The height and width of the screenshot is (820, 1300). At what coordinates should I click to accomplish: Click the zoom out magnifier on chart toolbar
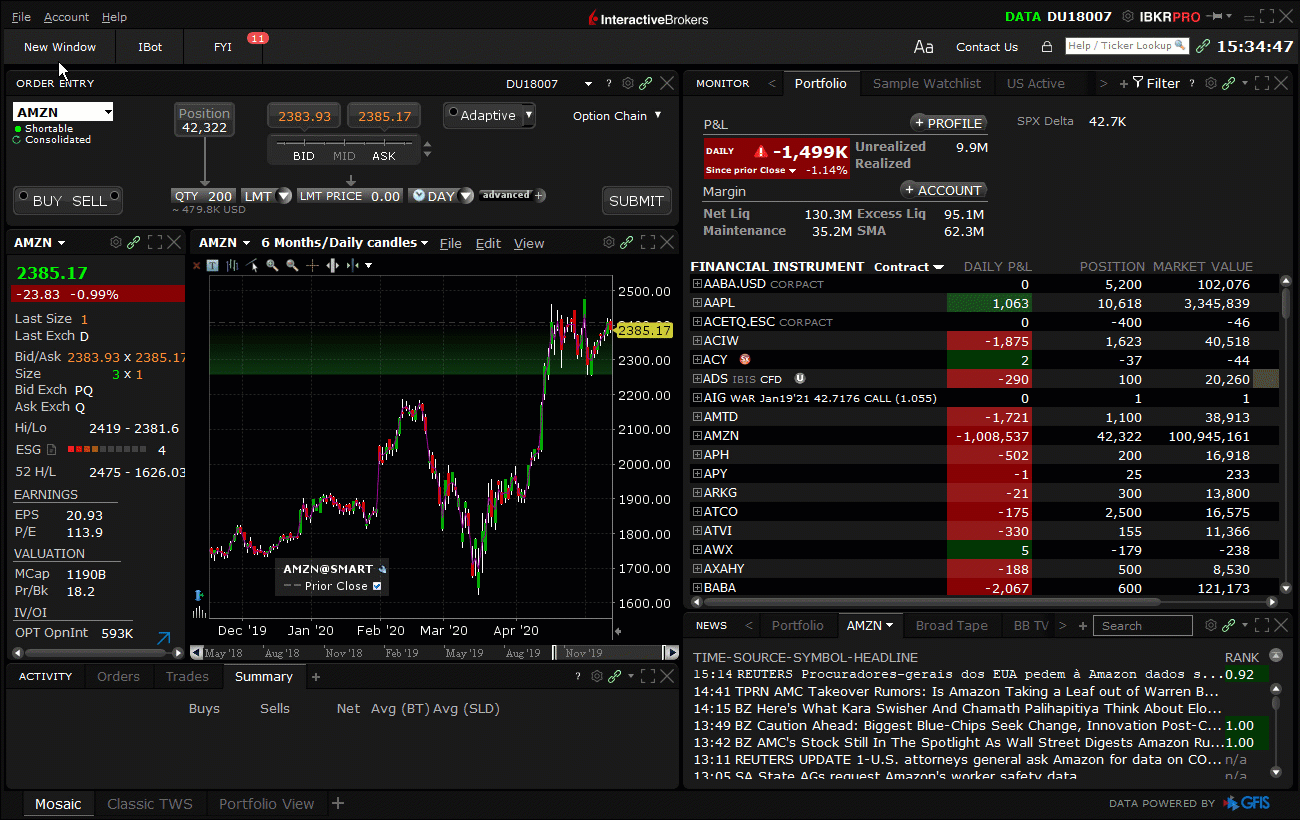point(292,265)
